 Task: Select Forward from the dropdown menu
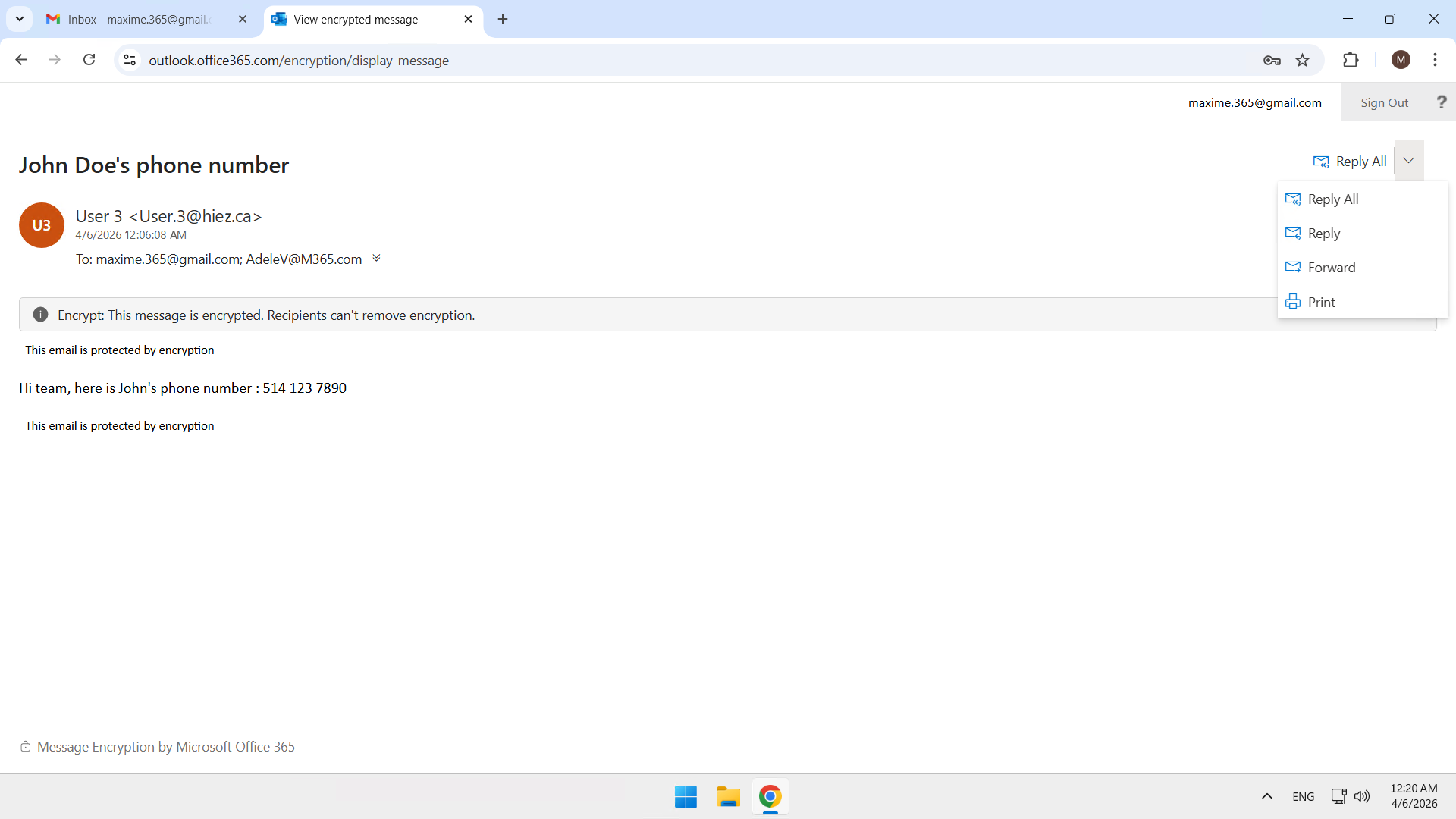coord(1331,268)
